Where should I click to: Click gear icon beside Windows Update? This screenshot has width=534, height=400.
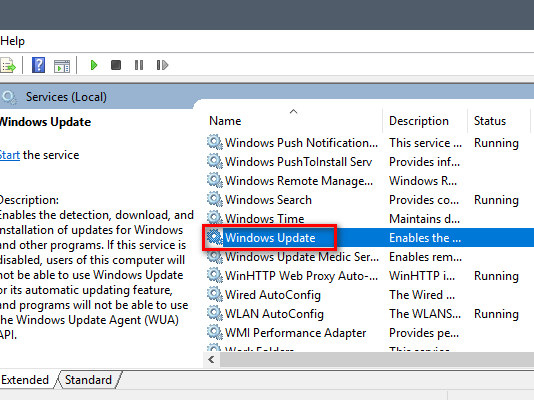click(215, 237)
